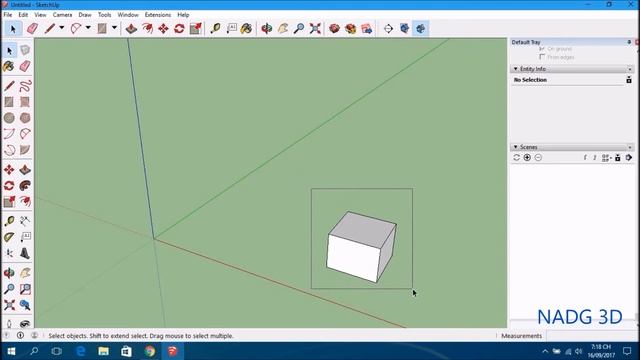640x360 pixels.
Task: Select the Eraser tool in the top toolbar
Action: [32, 29]
